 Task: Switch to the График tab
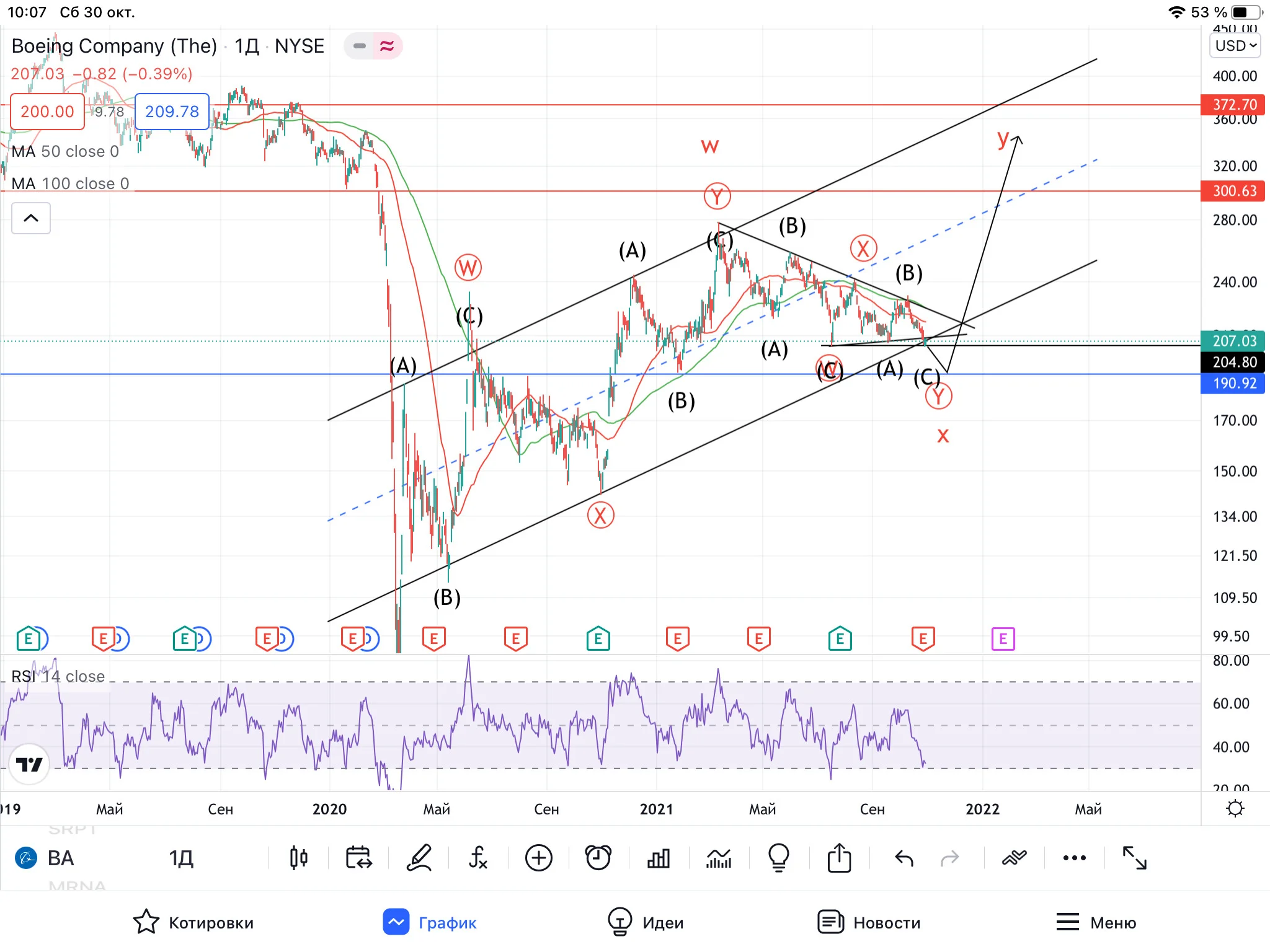point(430,922)
